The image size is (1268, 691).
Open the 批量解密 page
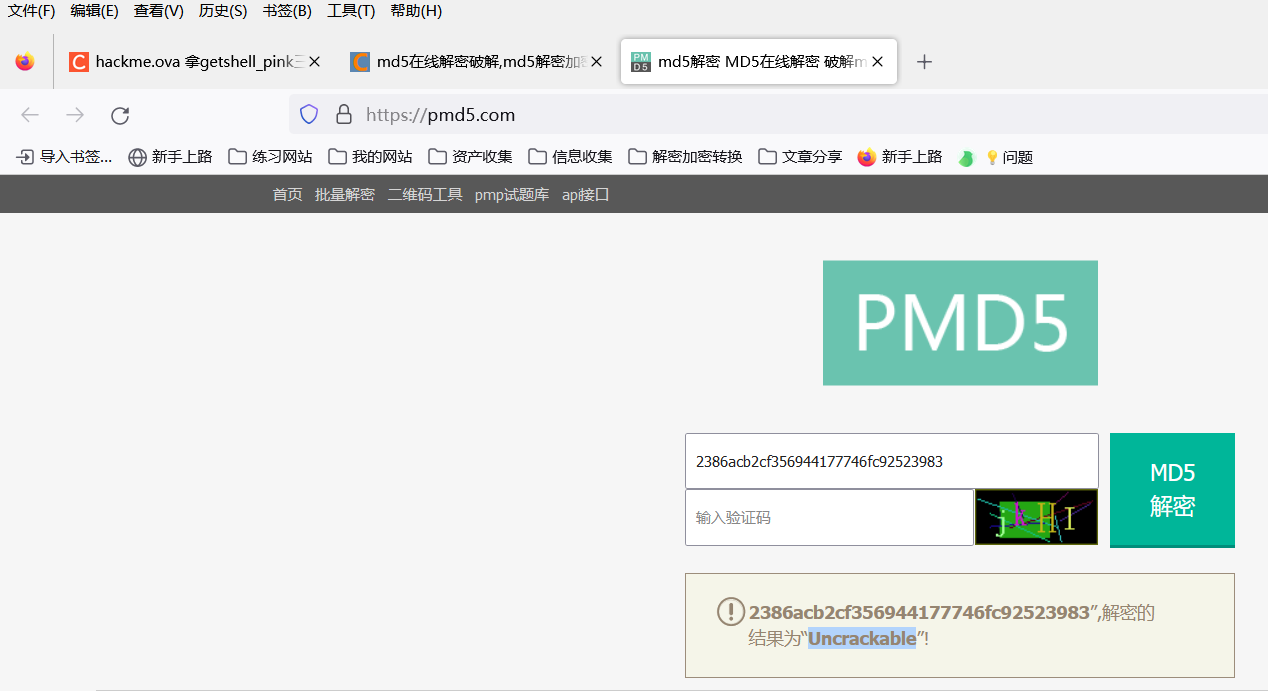pyautogui.click(x=344, y=194)
